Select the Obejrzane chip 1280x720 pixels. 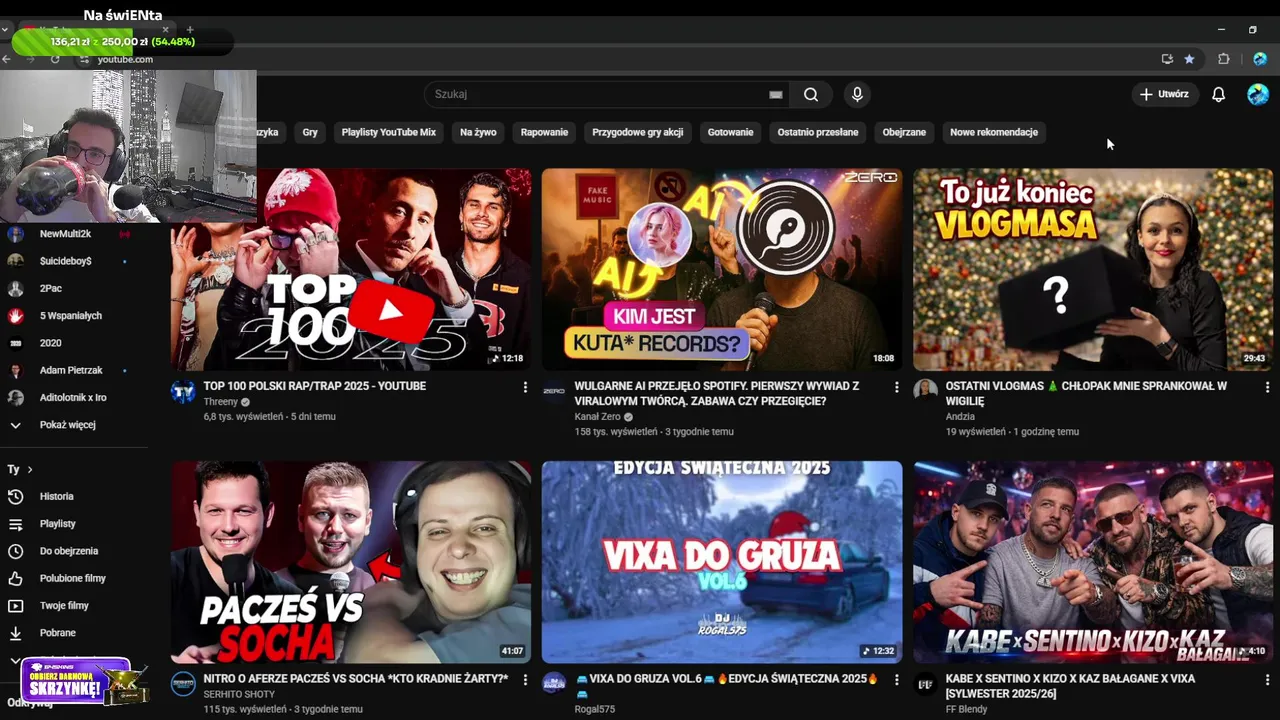904,132
